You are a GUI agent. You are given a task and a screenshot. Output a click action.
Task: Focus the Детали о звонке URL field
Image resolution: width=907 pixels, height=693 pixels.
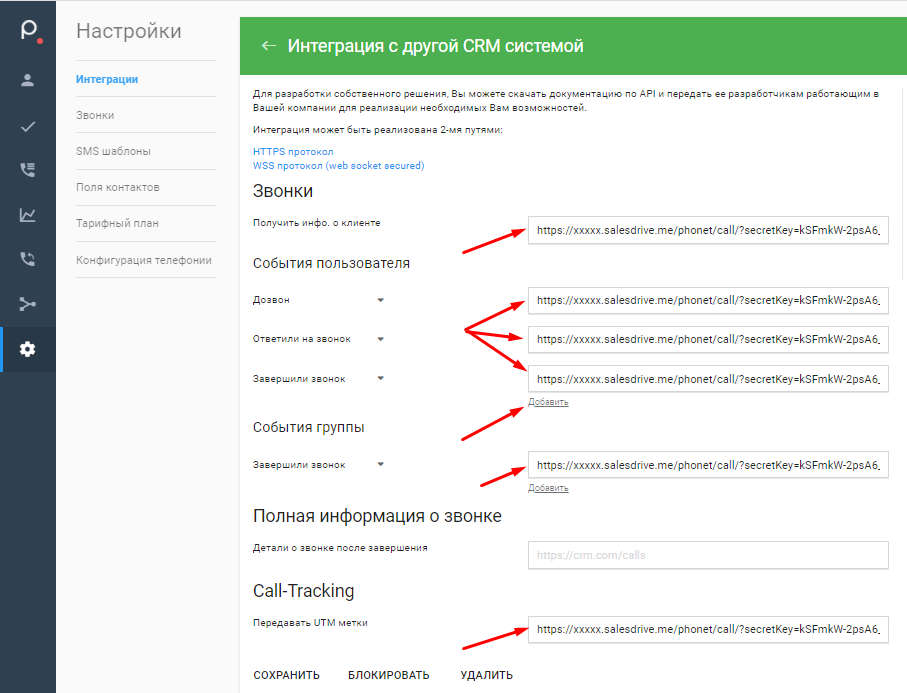coord(707,555)
